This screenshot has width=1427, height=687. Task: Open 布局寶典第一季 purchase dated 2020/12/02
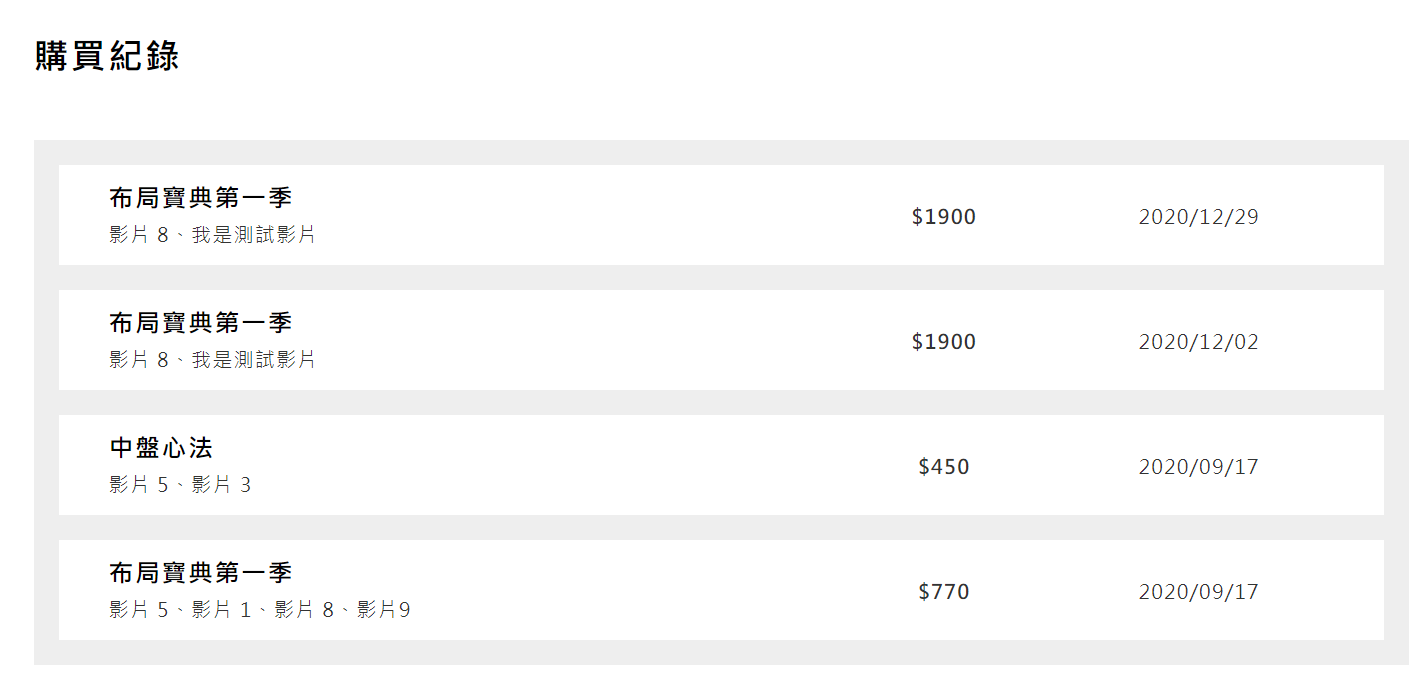tap(200, 323)
